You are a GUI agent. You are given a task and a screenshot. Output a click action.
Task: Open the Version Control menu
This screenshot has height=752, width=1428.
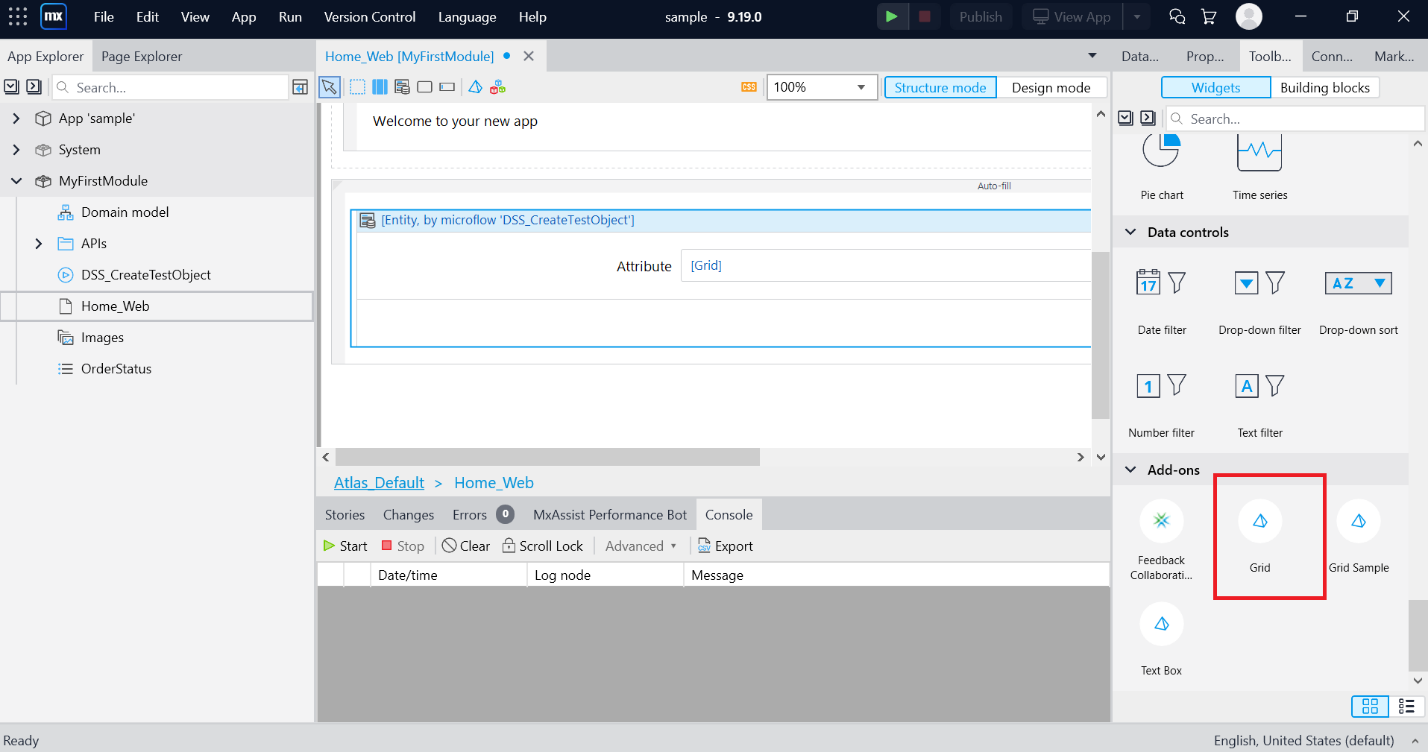tap(370, 17)
